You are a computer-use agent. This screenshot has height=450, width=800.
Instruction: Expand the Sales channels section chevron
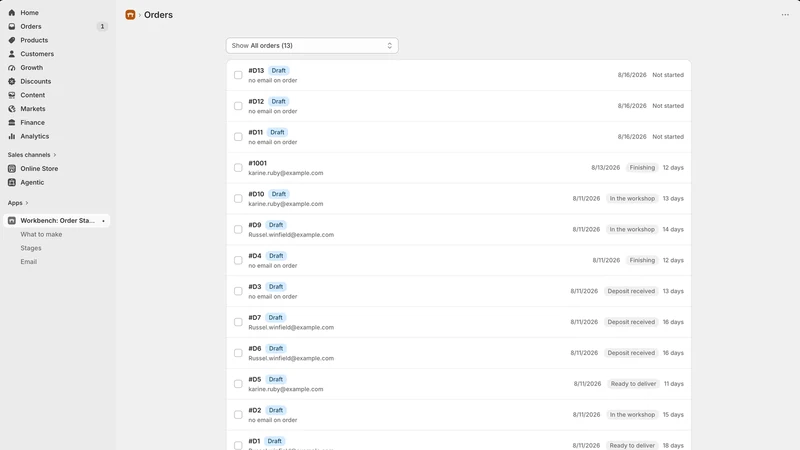pyautogui.click(x=55, y=155)
